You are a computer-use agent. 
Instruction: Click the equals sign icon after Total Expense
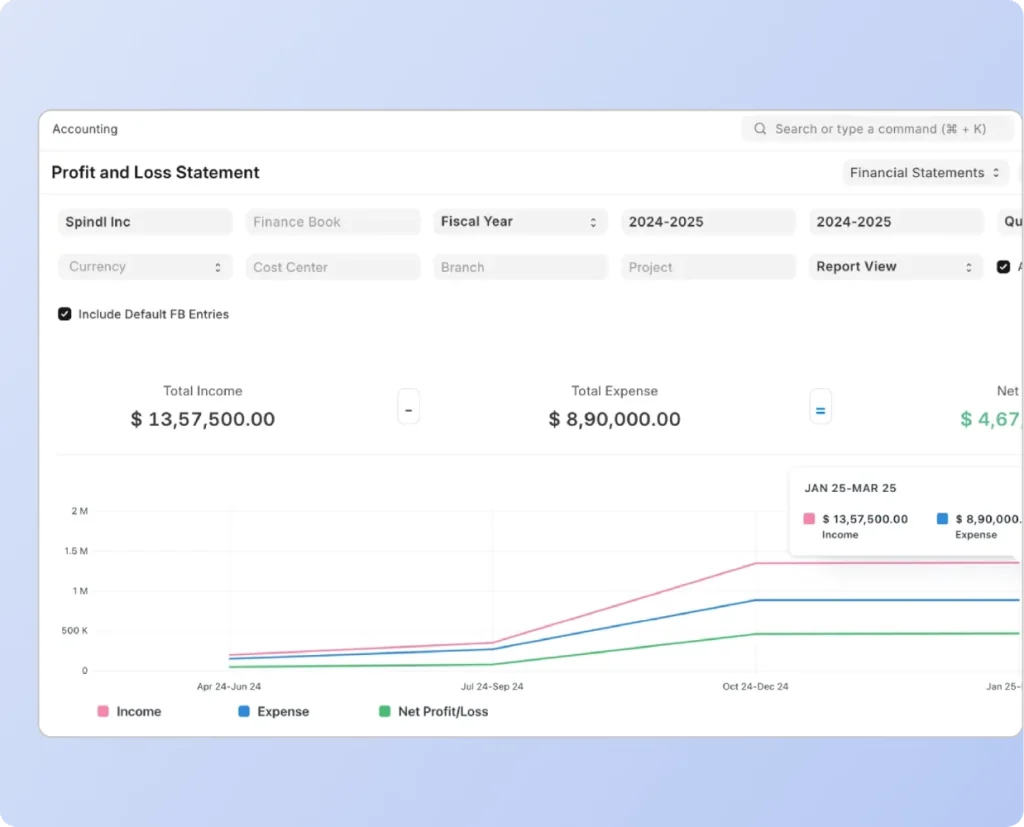pos(820,410)
